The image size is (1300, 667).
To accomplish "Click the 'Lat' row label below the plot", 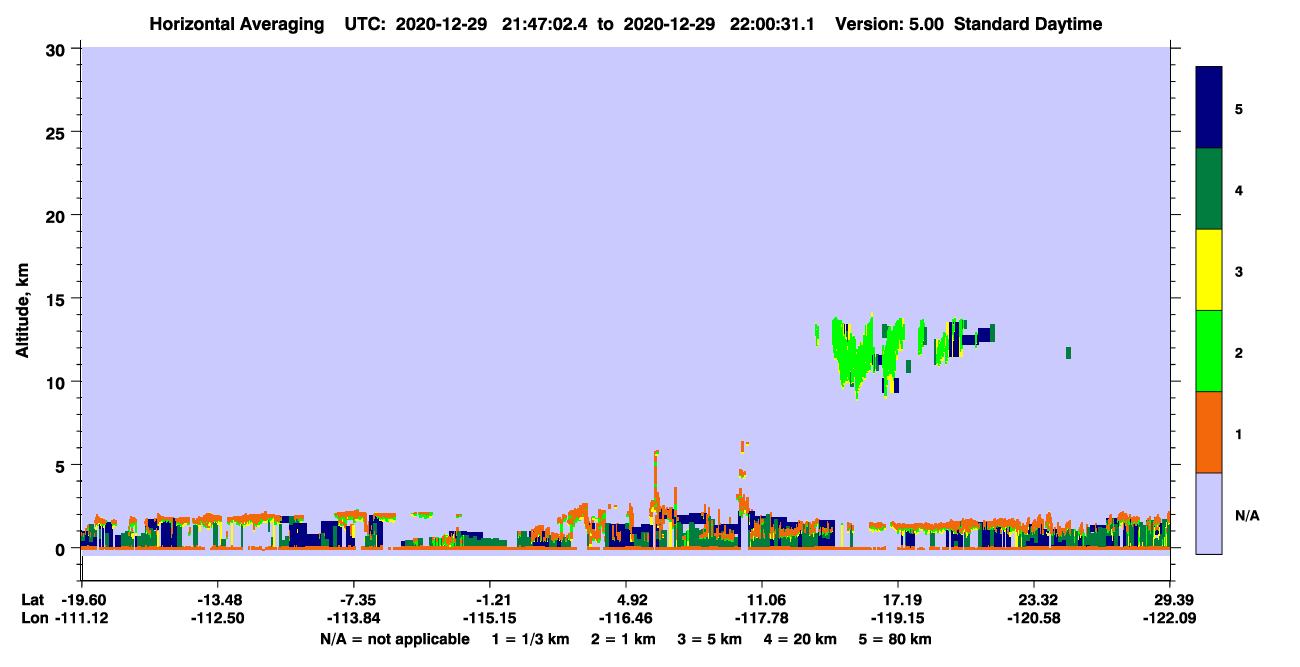I will (32, 600).
